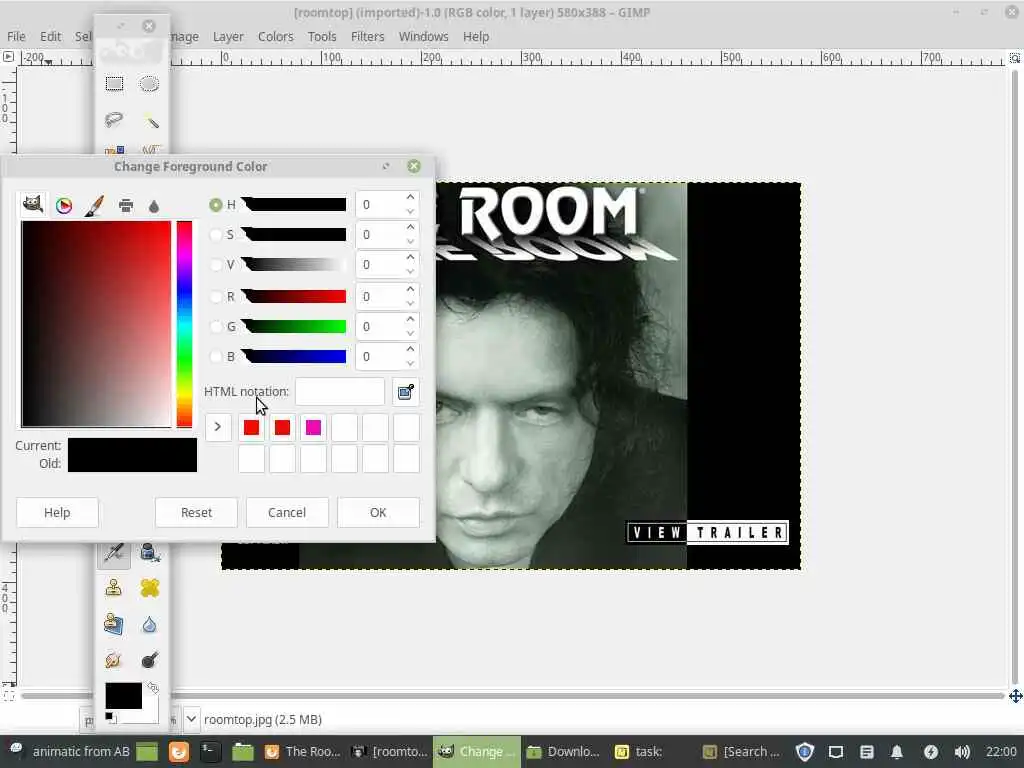This screenshot has height=768, width=1024.
Task: Open the Windows menu
Action: point(424,37)
